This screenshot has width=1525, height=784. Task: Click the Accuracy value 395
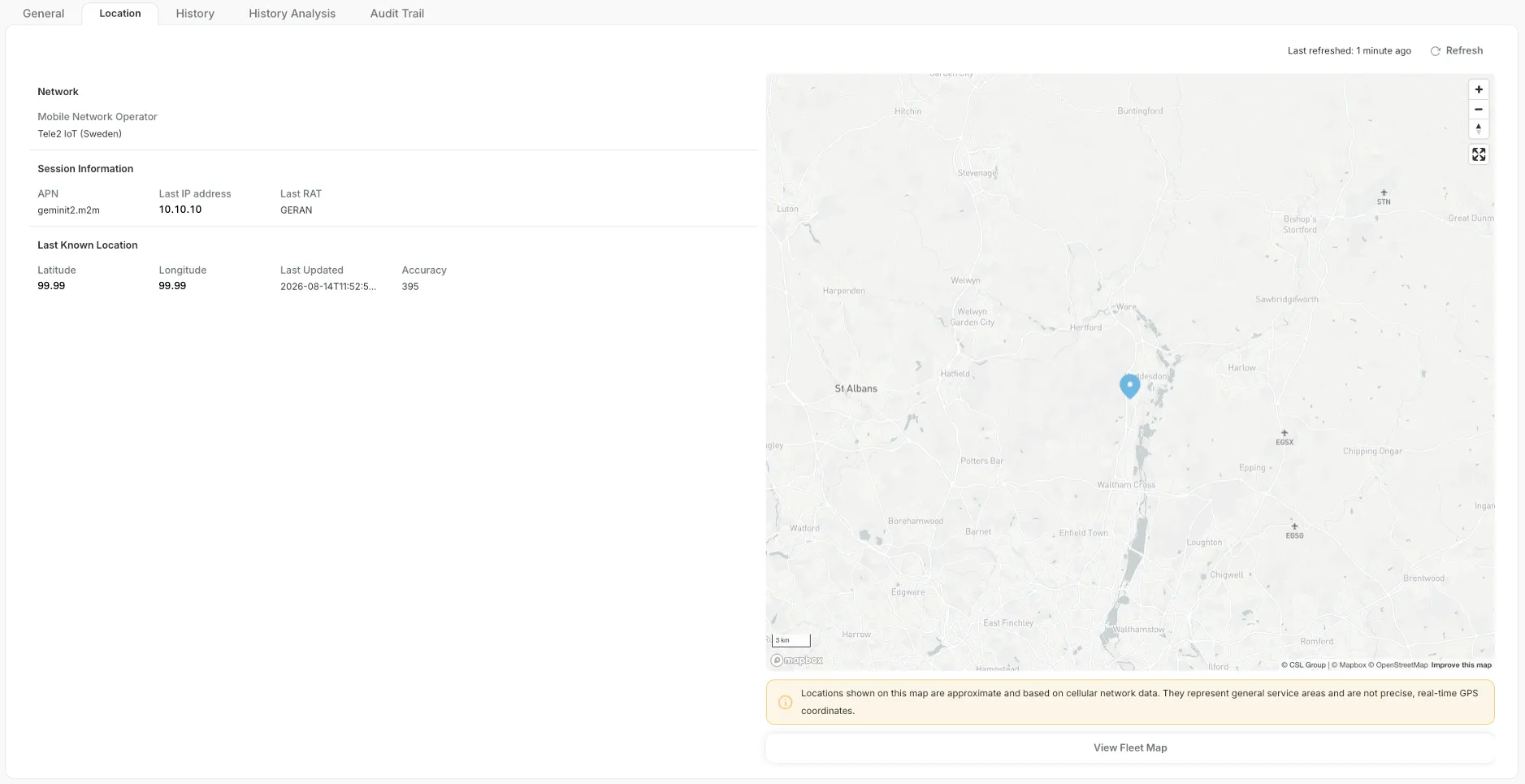(410, 286)
